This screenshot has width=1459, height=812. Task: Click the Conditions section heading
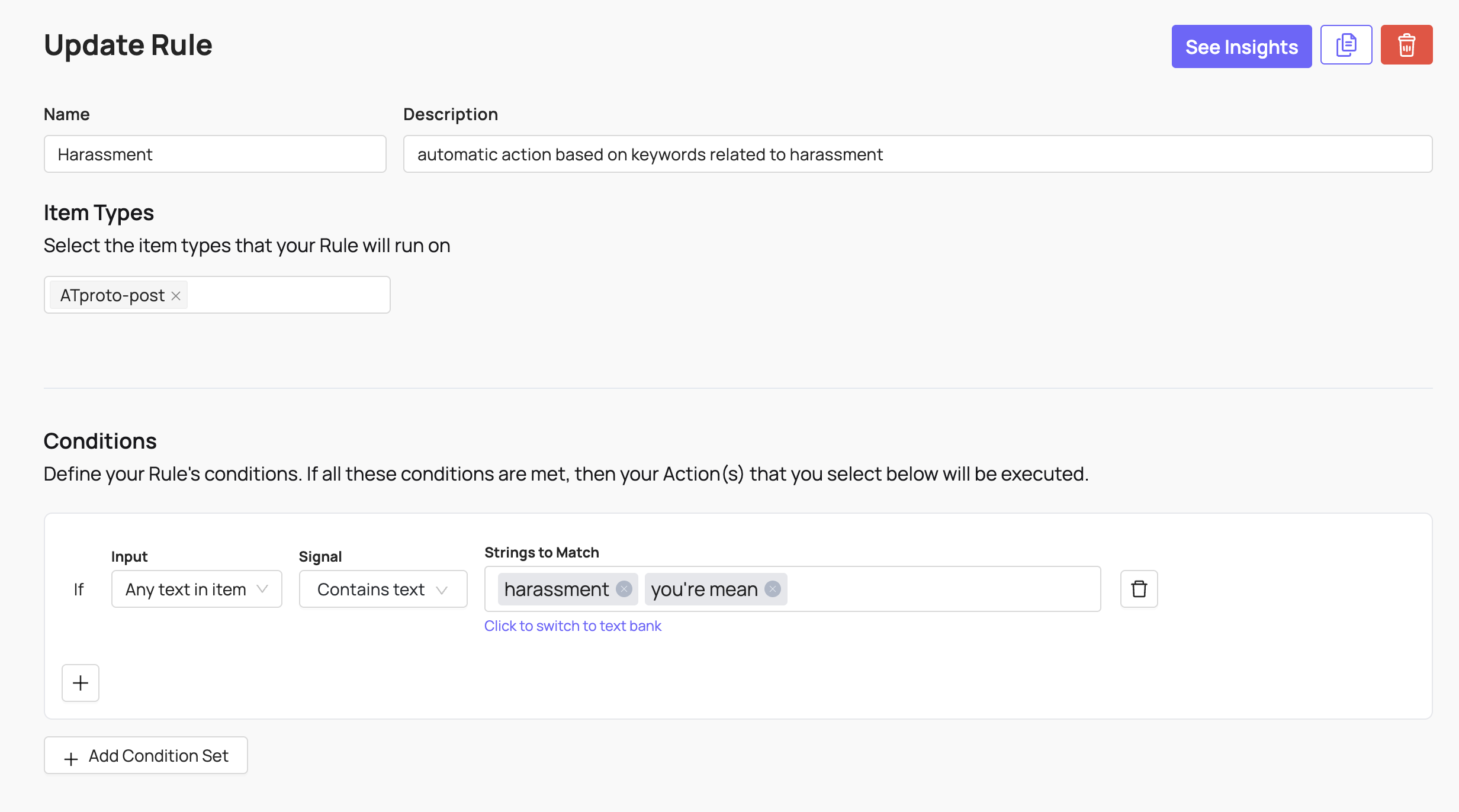(100, 442)
